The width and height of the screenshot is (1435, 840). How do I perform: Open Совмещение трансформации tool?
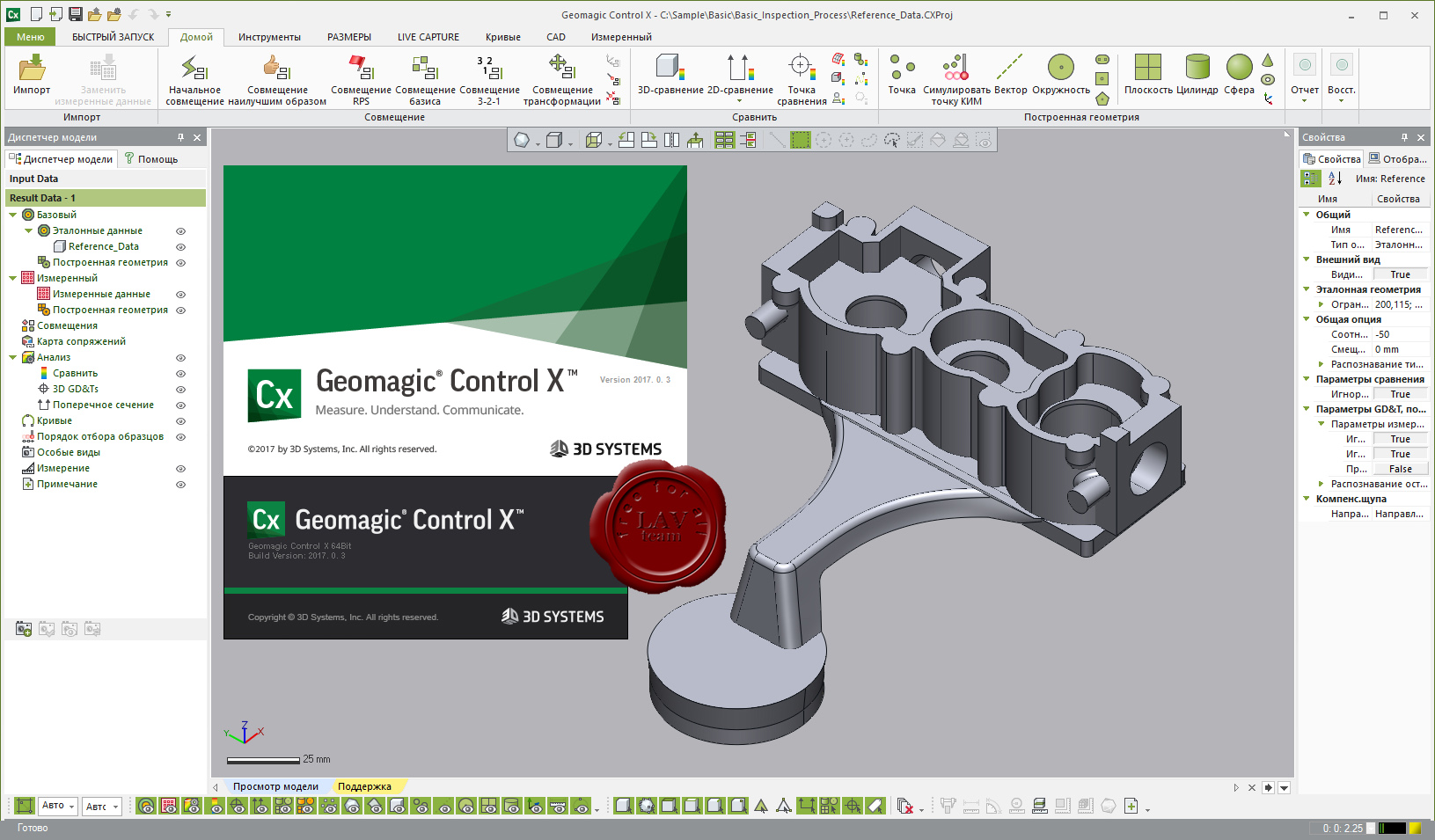[561, 79]
